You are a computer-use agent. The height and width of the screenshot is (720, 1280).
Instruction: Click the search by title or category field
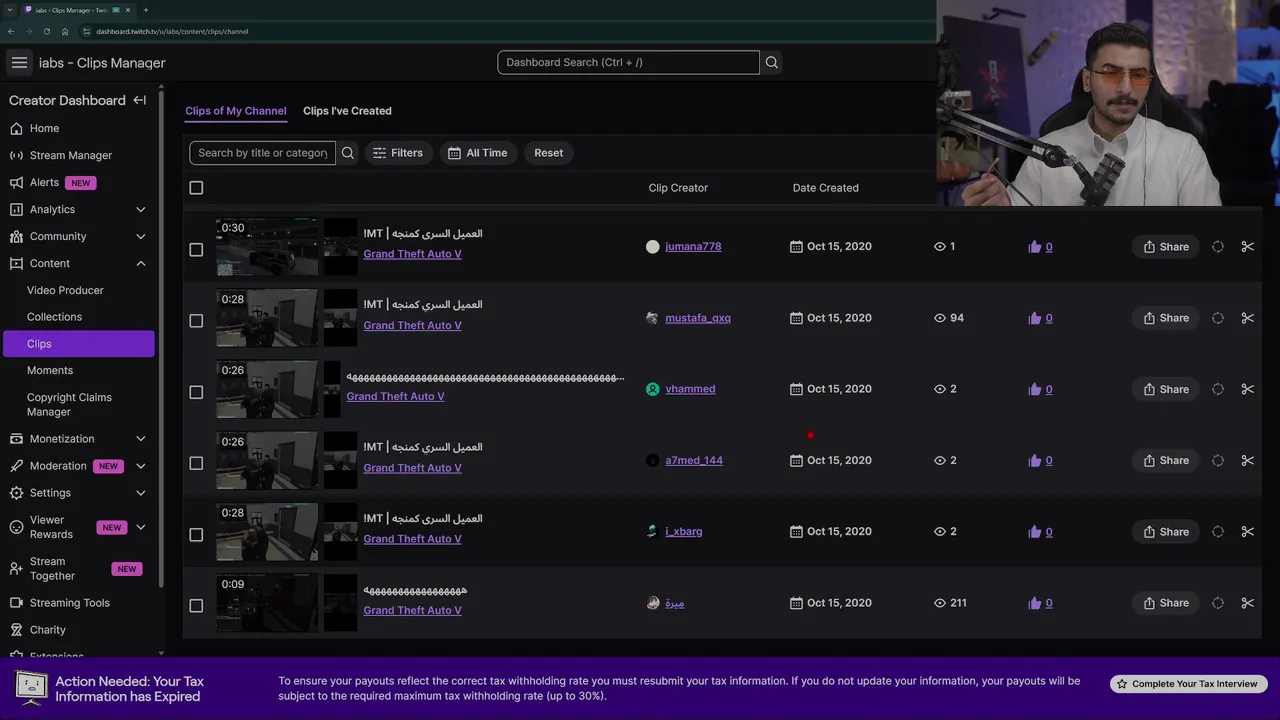coord(263,153)
